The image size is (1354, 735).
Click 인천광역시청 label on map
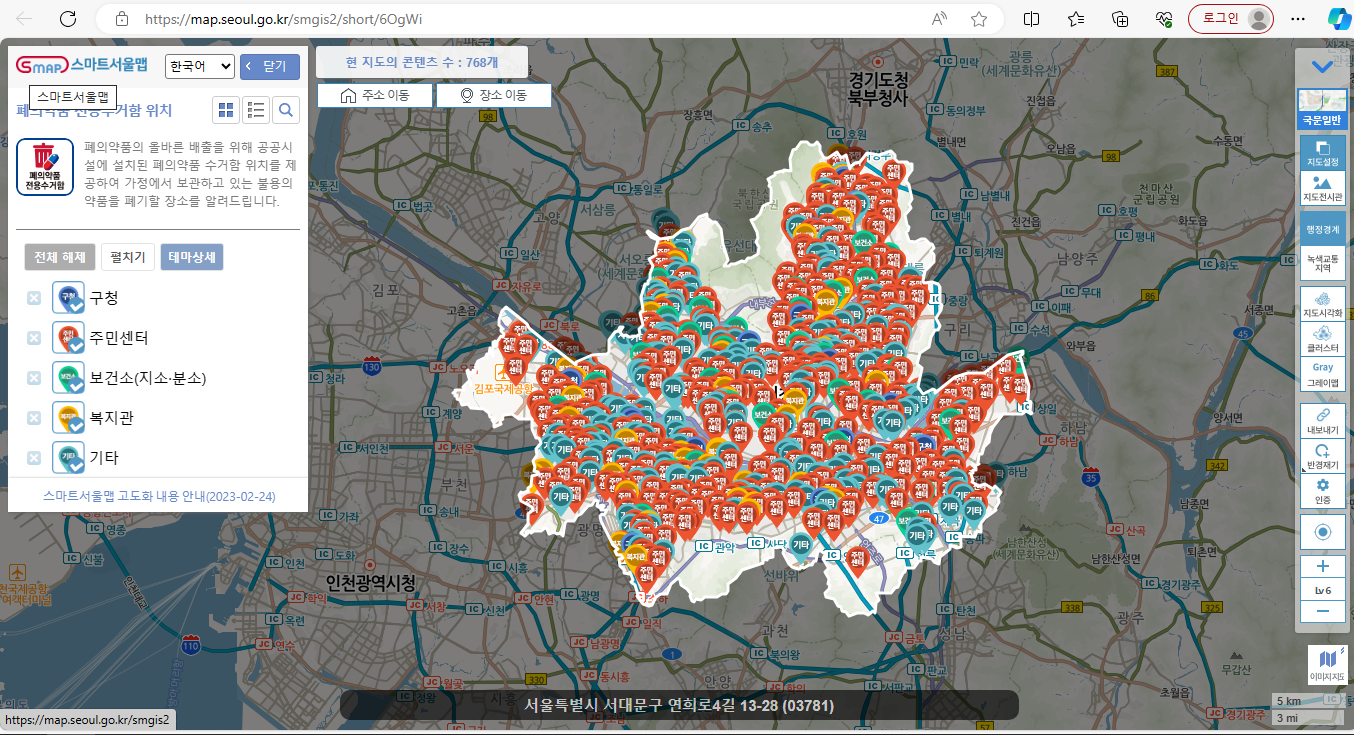pyautogui.click(x=371, y=582)
